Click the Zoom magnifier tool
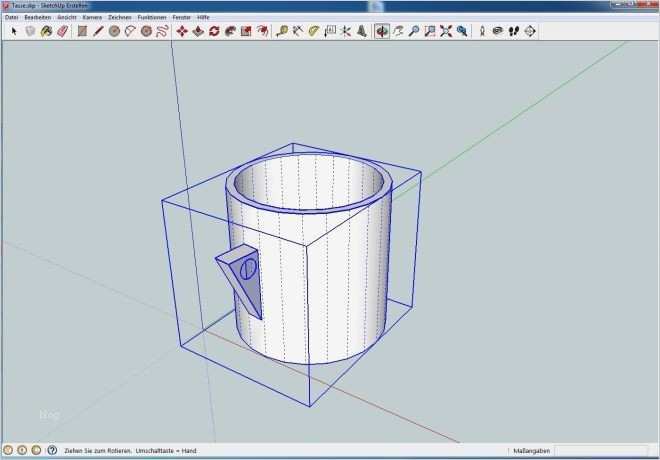Screen dimensions: 660x460 tap(414, 31)
